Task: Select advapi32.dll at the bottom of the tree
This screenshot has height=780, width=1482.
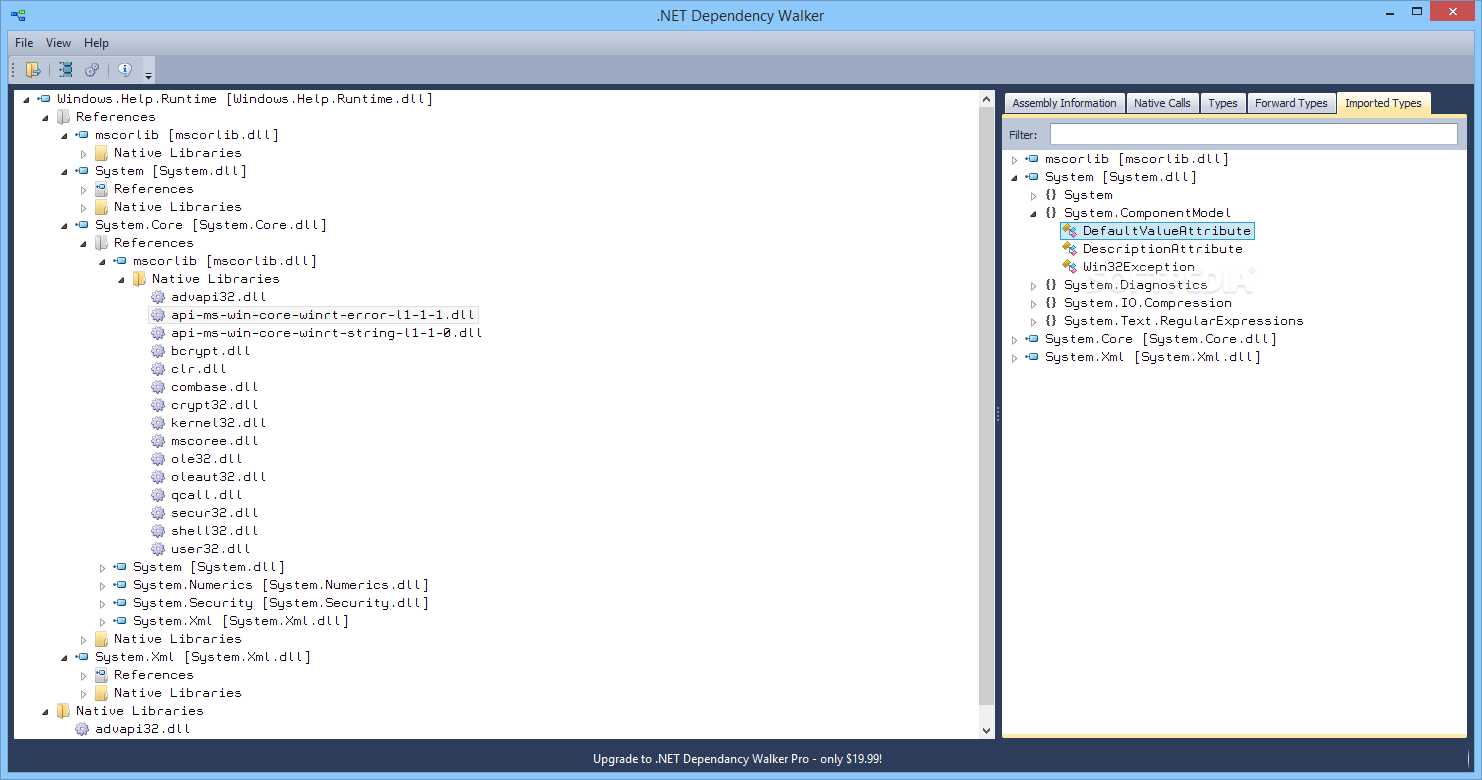Action: [142, 729]
